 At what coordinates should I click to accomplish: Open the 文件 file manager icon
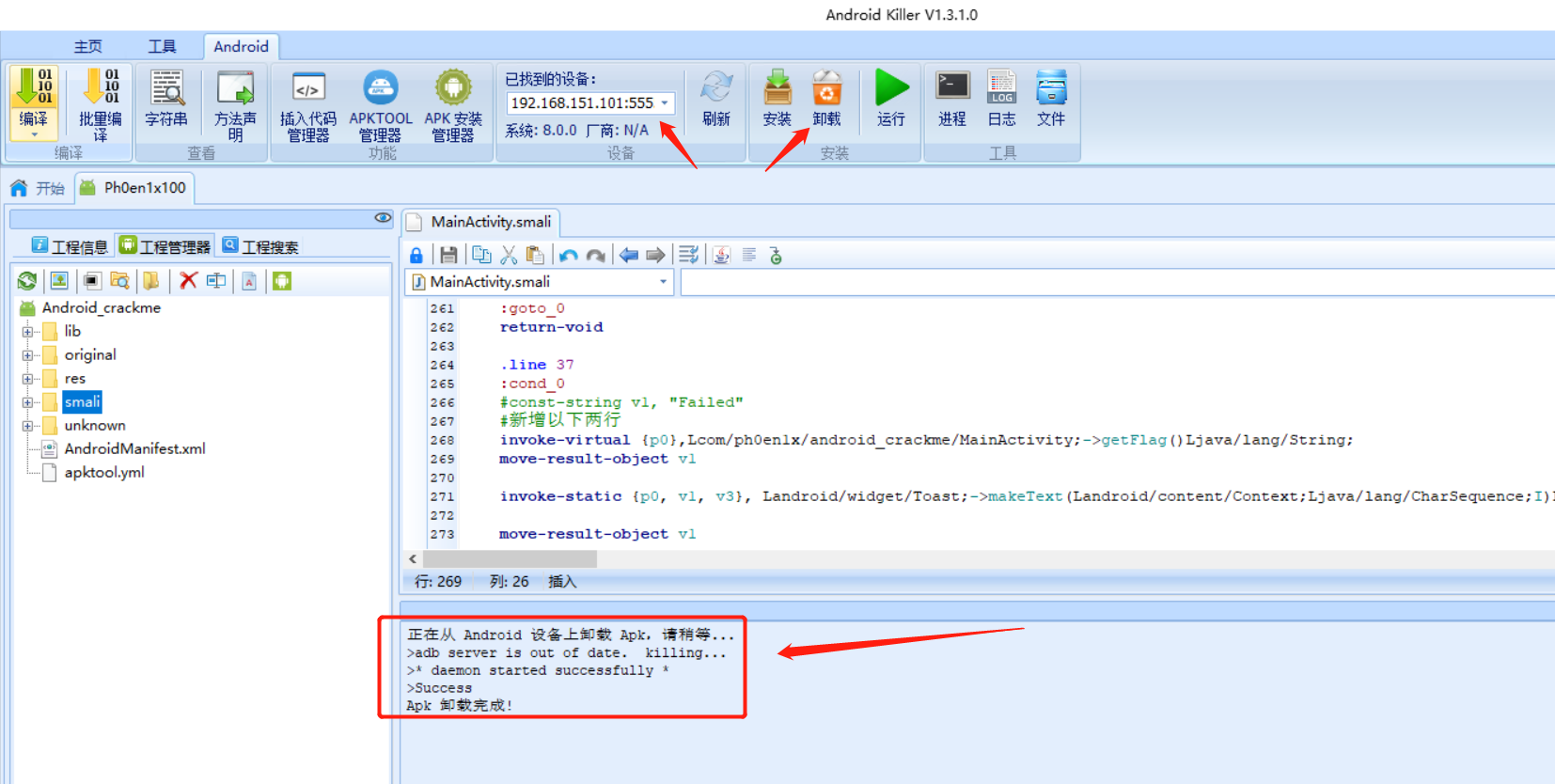1051,87
